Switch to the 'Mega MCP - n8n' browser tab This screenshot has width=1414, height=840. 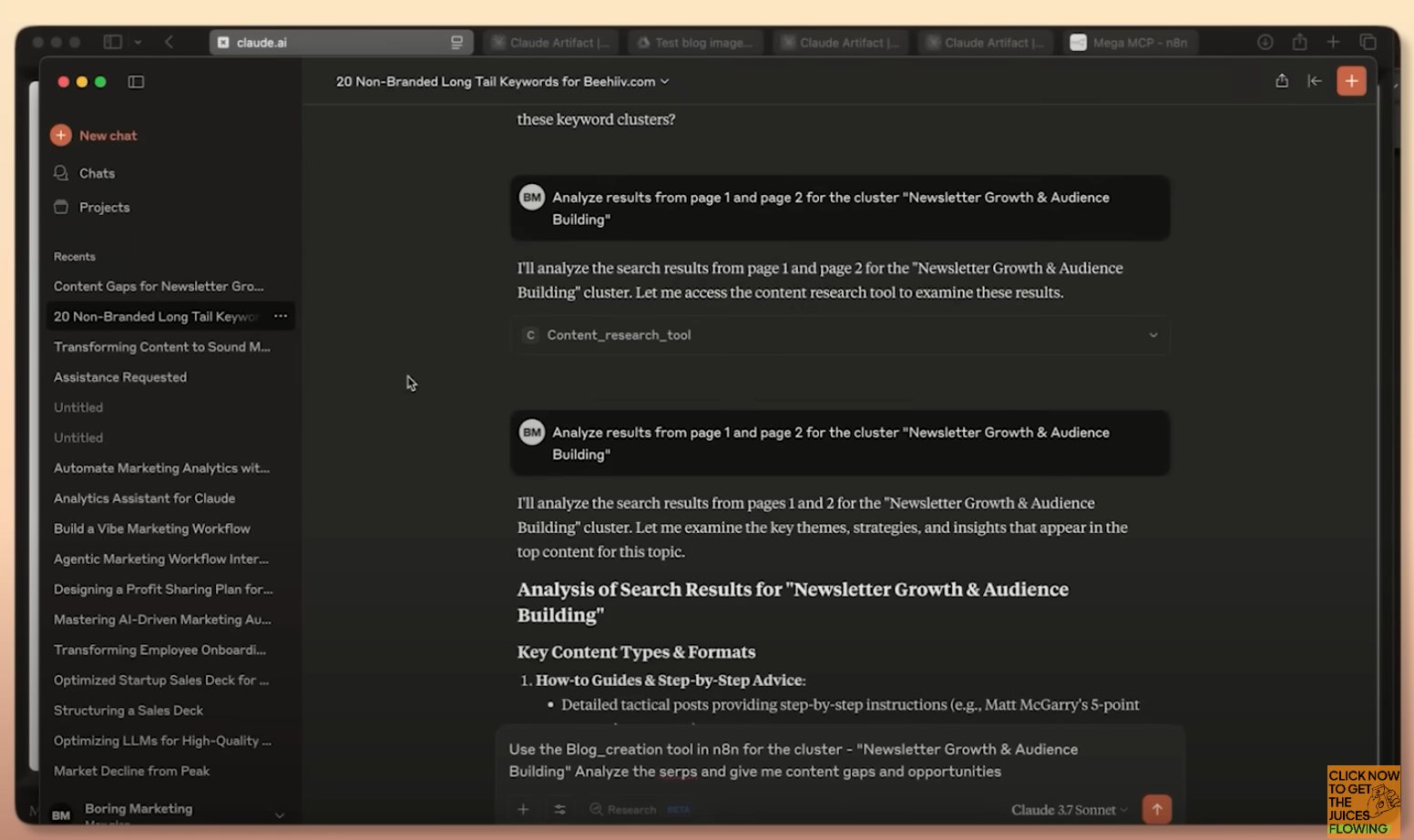(x=1131, y=42)
